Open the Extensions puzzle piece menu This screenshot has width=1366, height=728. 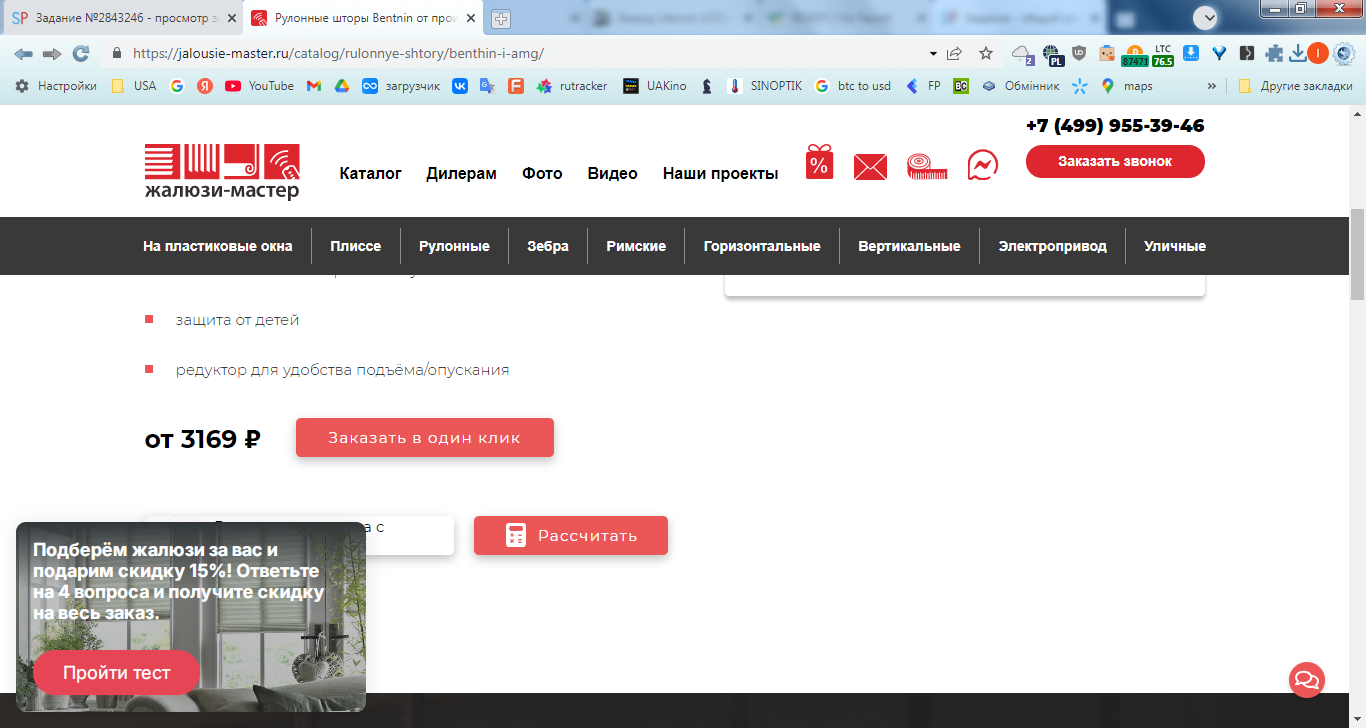pos(1275,53)
